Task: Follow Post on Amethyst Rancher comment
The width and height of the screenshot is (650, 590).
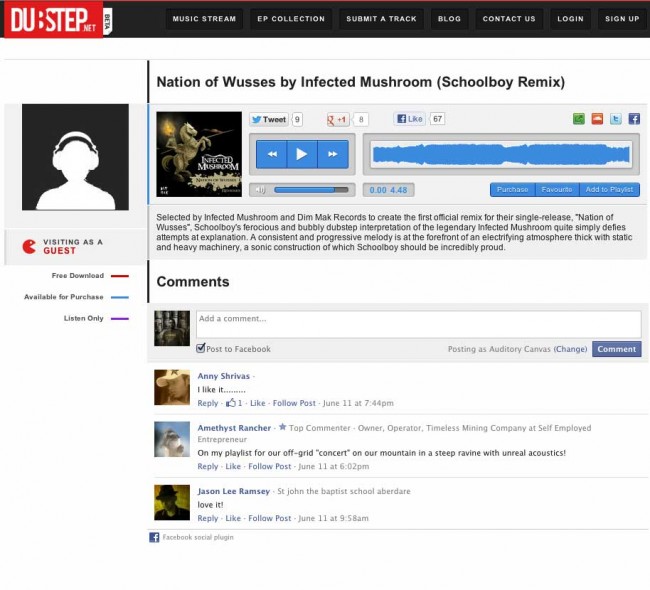Action: tap(269, 466)
